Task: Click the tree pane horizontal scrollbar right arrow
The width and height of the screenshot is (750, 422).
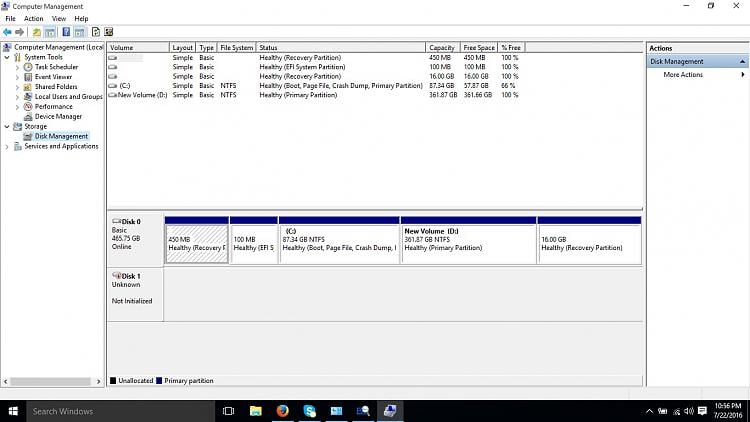Action: (x=99, y=381)
